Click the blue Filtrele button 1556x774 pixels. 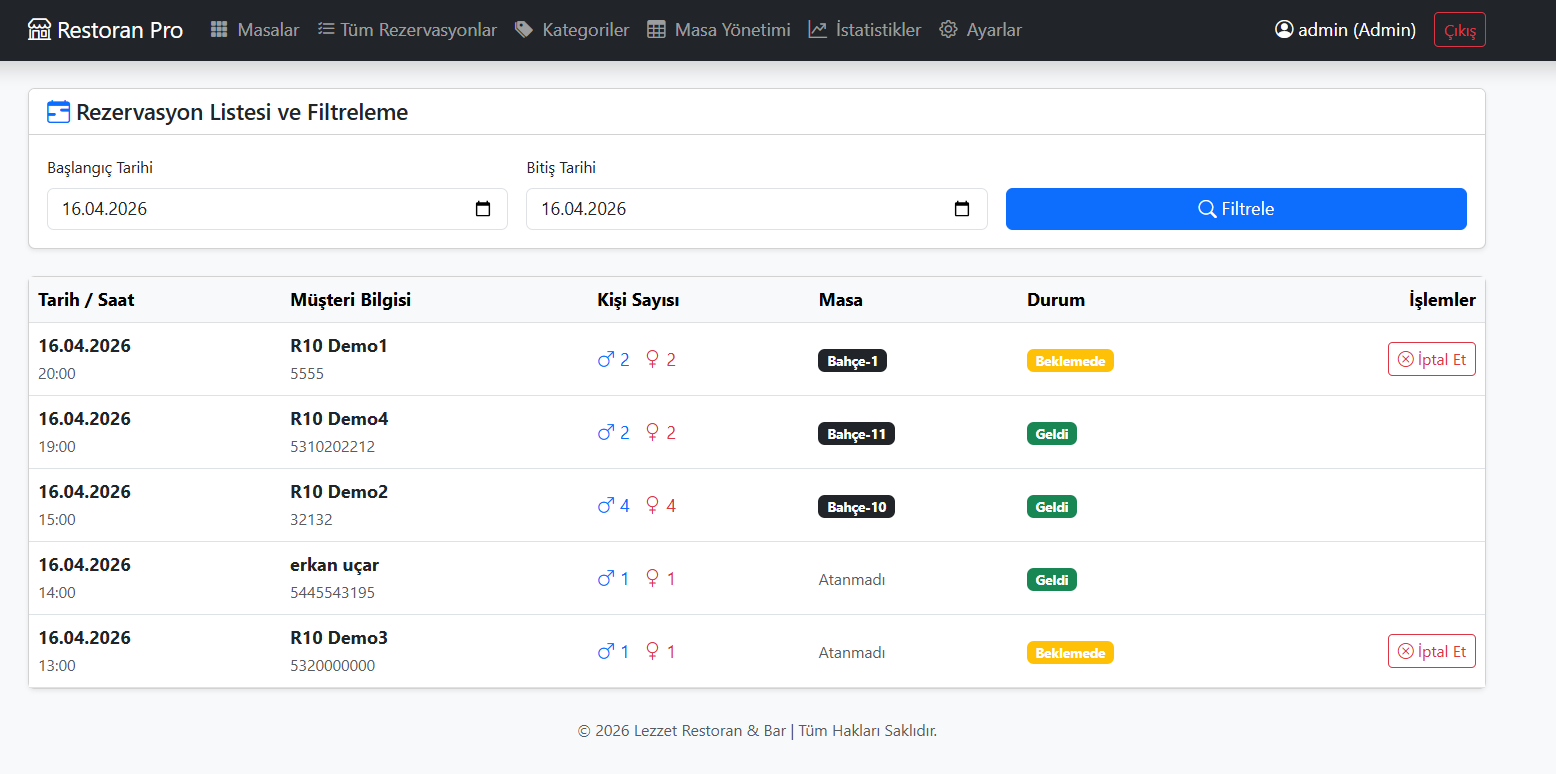[1236, 209]
